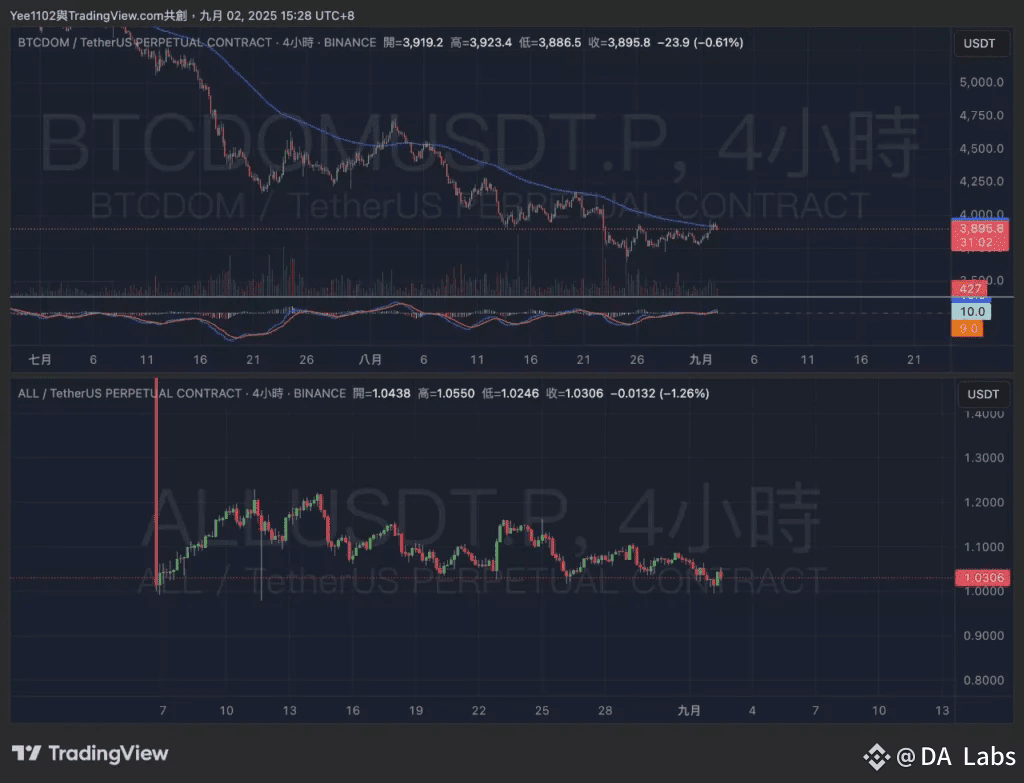
Task: Click the 1.0306 price label on the ALL chart
Action: (981, 577)
